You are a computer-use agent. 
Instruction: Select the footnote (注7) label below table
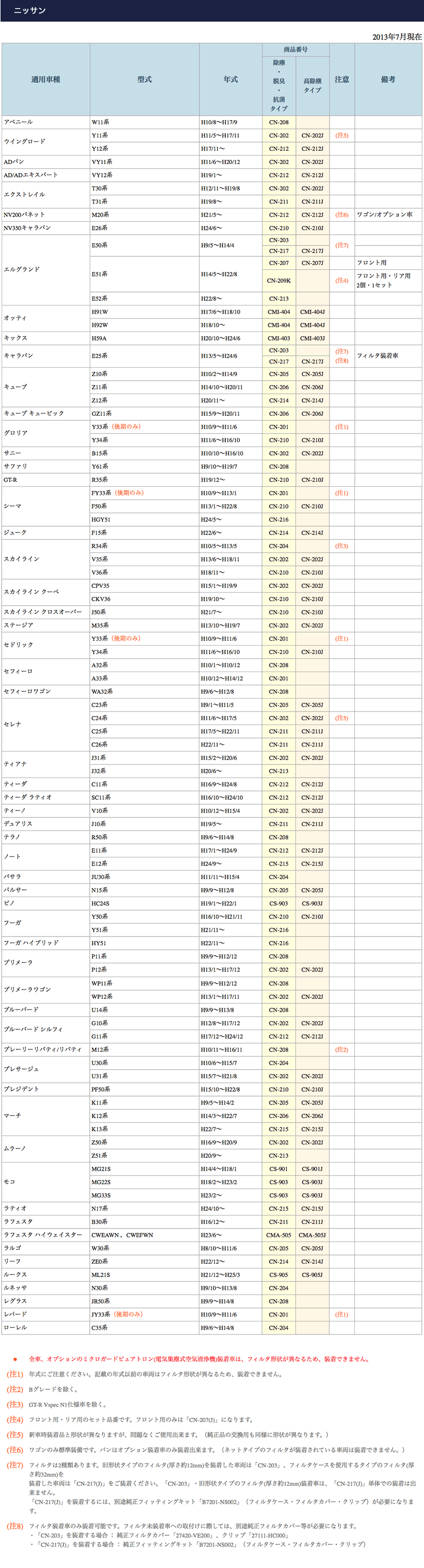click(15, 1465)
